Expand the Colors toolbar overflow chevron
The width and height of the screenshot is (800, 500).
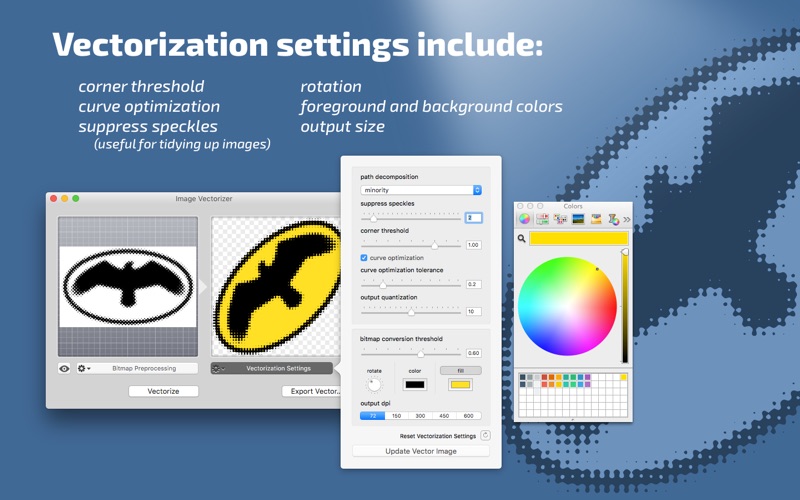(627, 219)
